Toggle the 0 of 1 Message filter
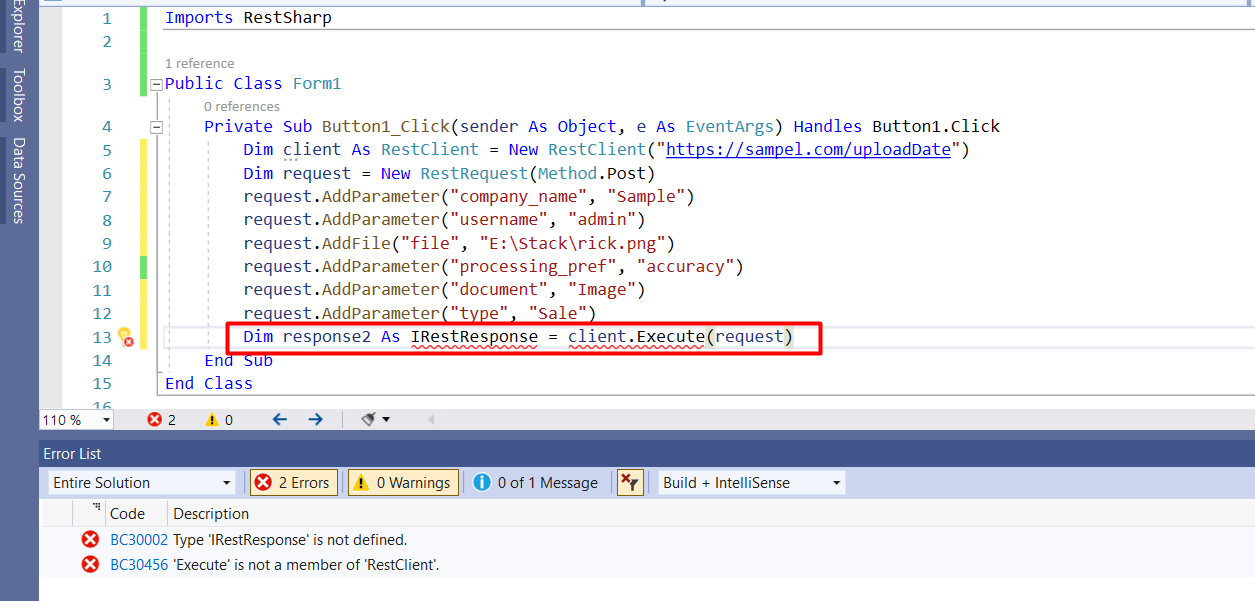1255x601 pixels. [536, 483]
